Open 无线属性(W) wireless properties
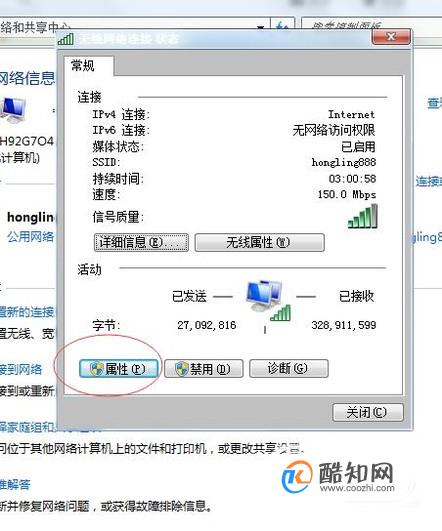This screenshot has height=531, width=442. (x=259, y=242)
